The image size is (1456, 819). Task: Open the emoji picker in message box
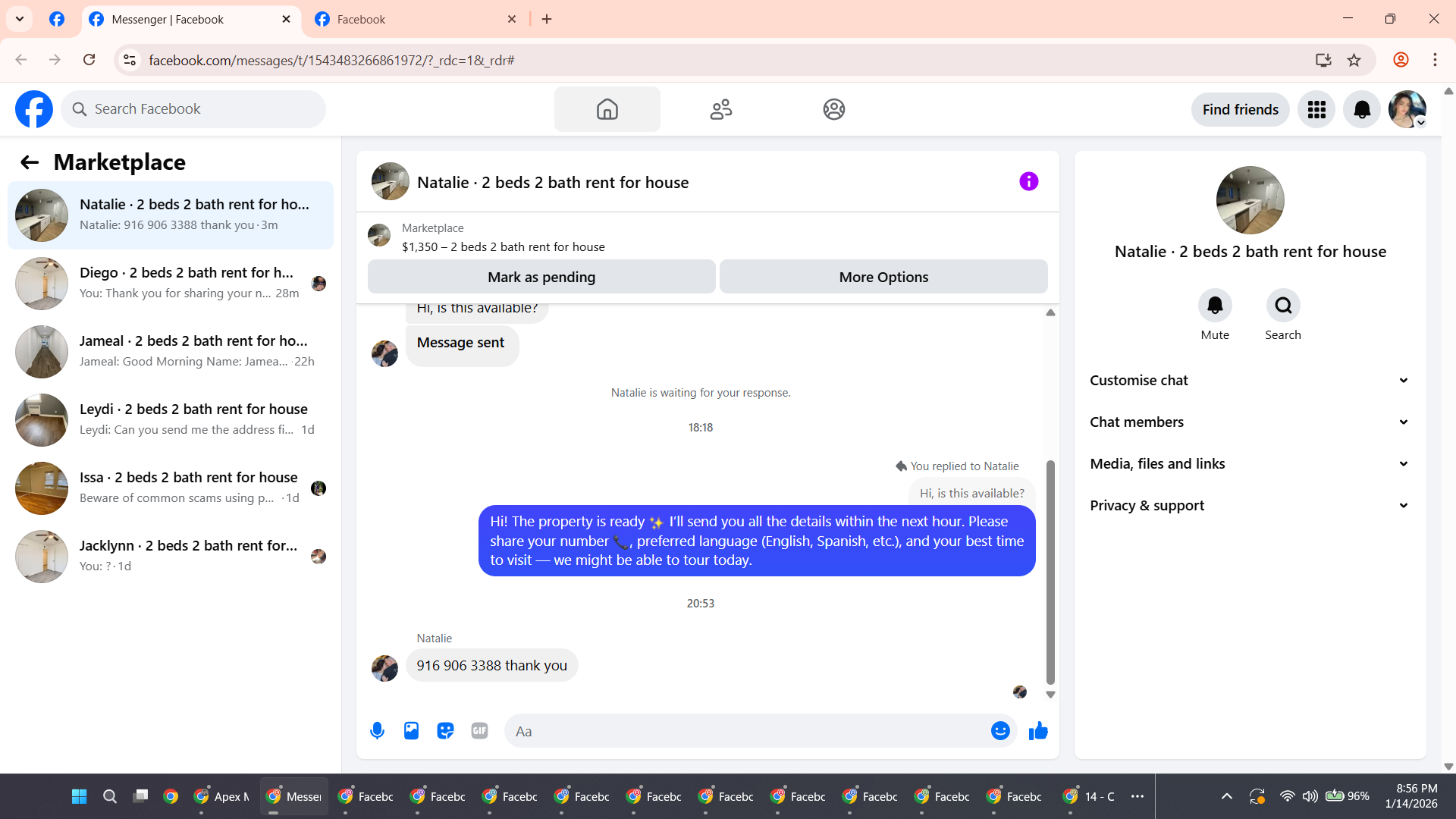1000,731
